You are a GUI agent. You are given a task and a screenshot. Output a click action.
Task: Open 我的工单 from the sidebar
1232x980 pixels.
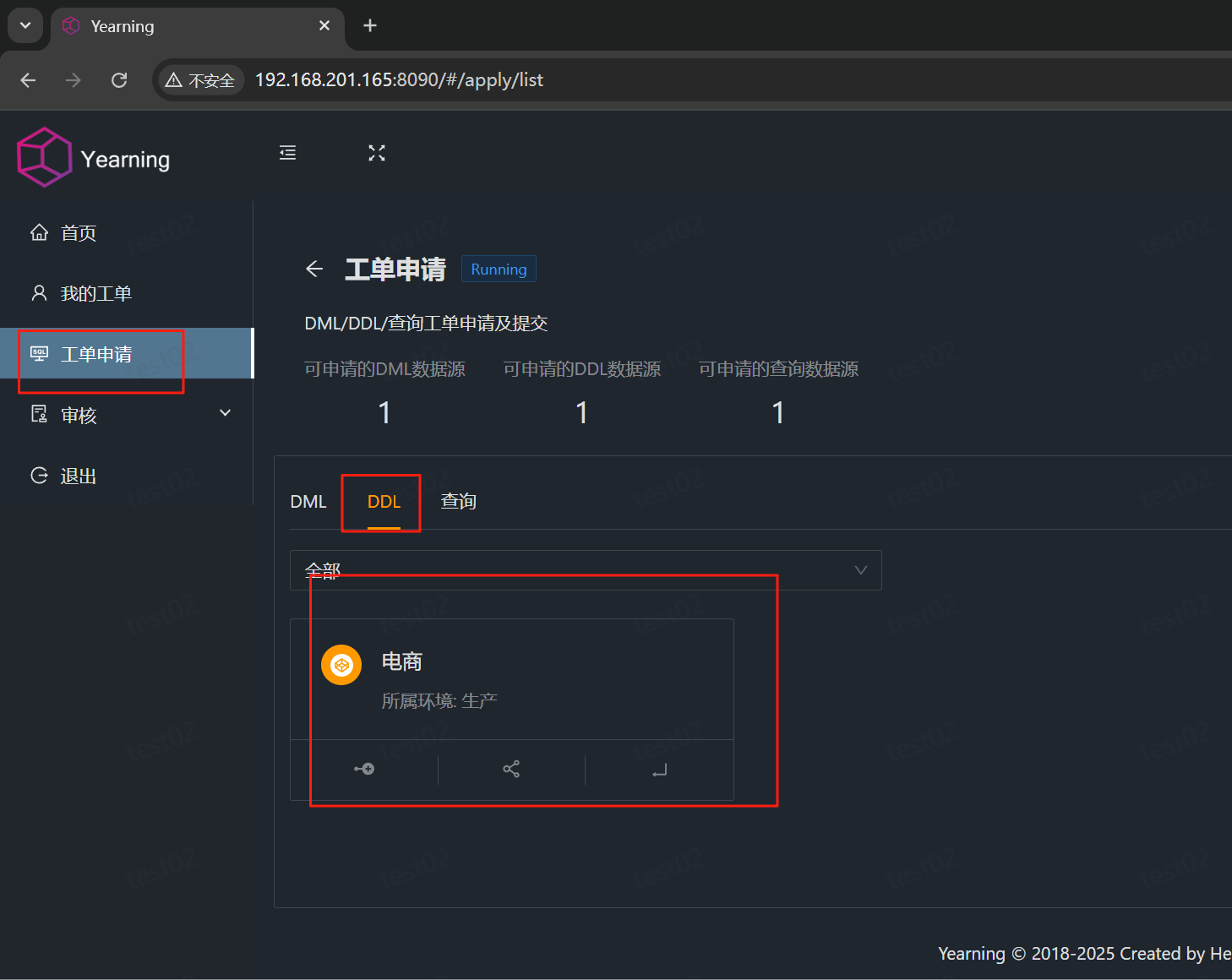96,293
